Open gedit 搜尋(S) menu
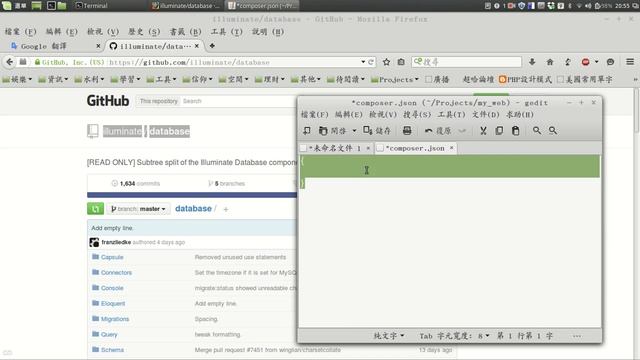The height and width of the screenshot is (360, 640). (x=417, y=115)
